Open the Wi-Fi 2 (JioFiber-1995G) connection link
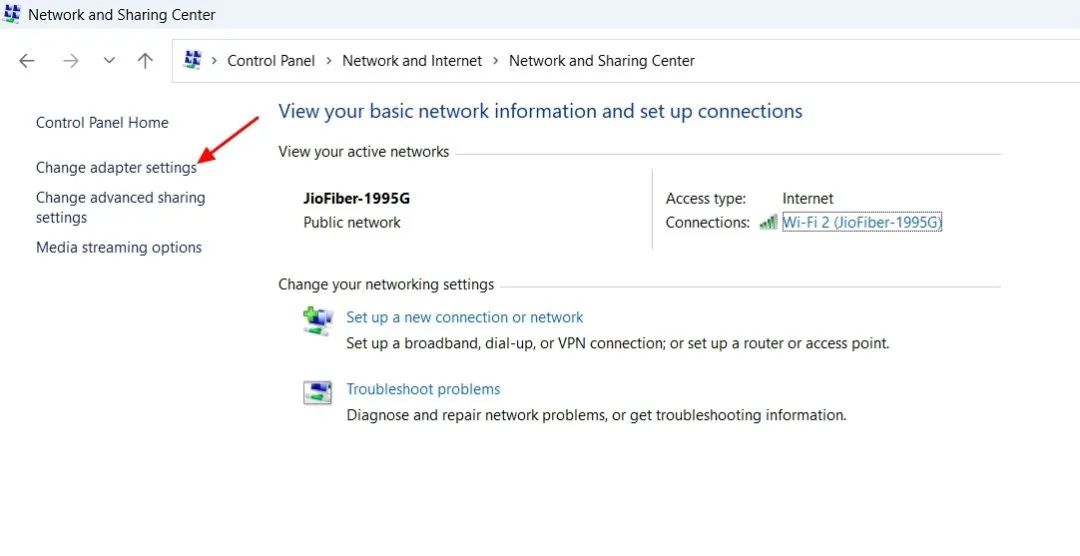 (862, 222)
